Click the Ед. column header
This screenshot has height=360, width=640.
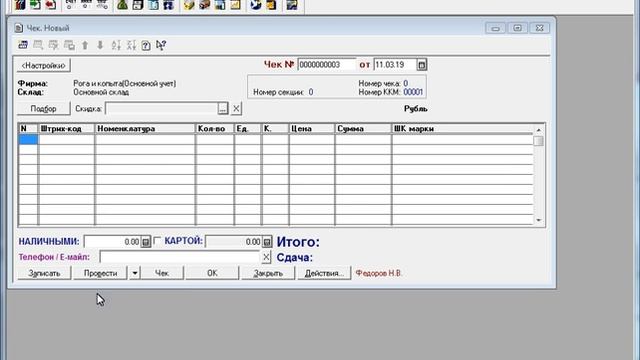pyautogui.click(x=248, y=129)
